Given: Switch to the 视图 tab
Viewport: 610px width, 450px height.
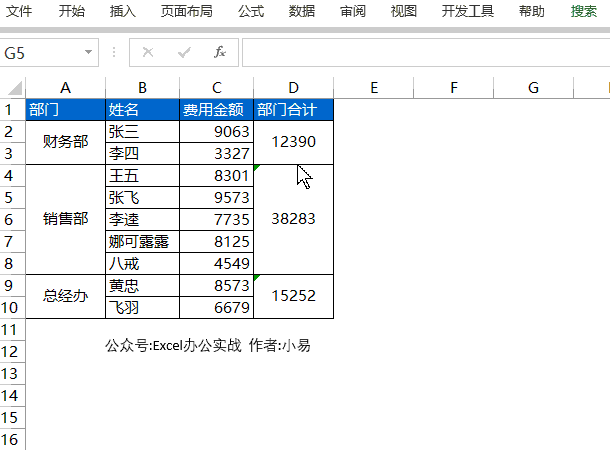Looking at the screenshot, I should click(x=404, y=11).
